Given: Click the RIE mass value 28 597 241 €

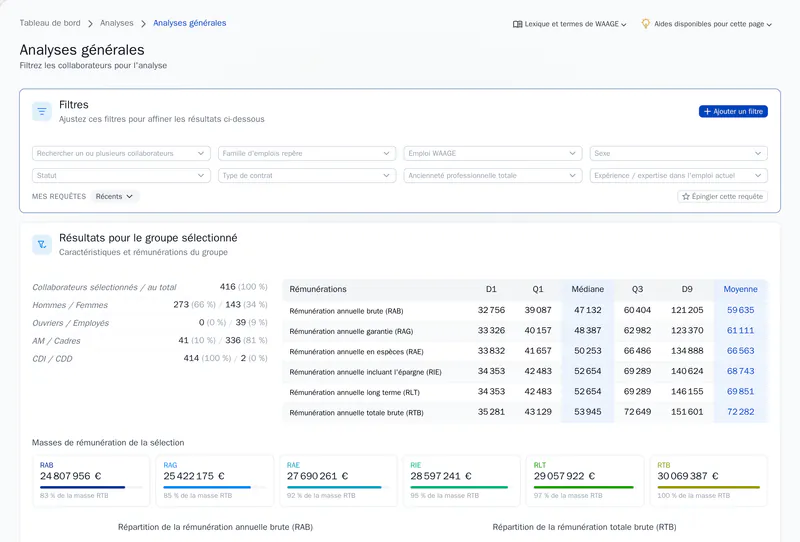Looking at the screenshot, I should (441, 476).
